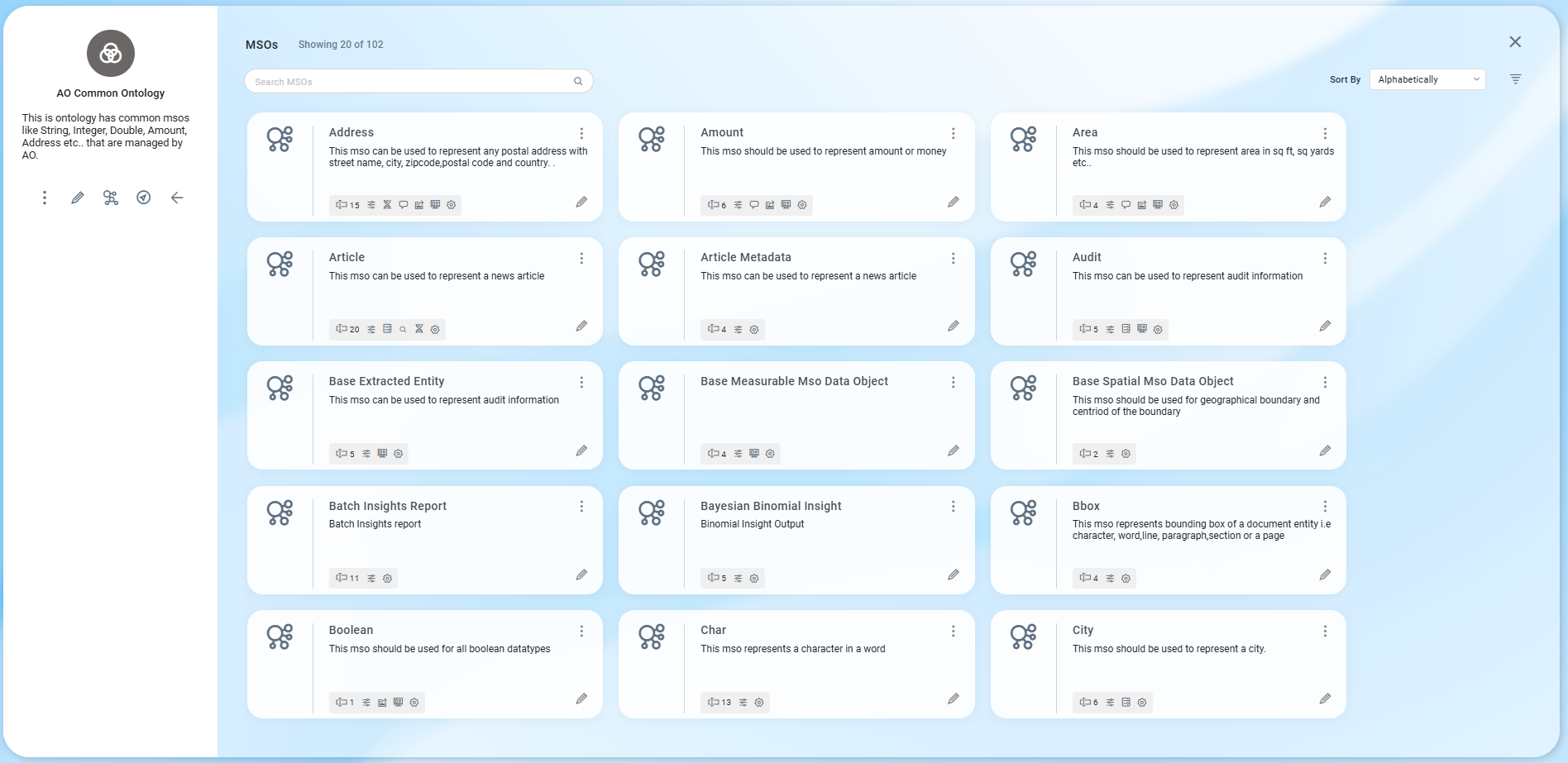Click the edit pencil under AO Common Ontology
The height and width of the screenshot is (763, 1568).
[78, 198]
